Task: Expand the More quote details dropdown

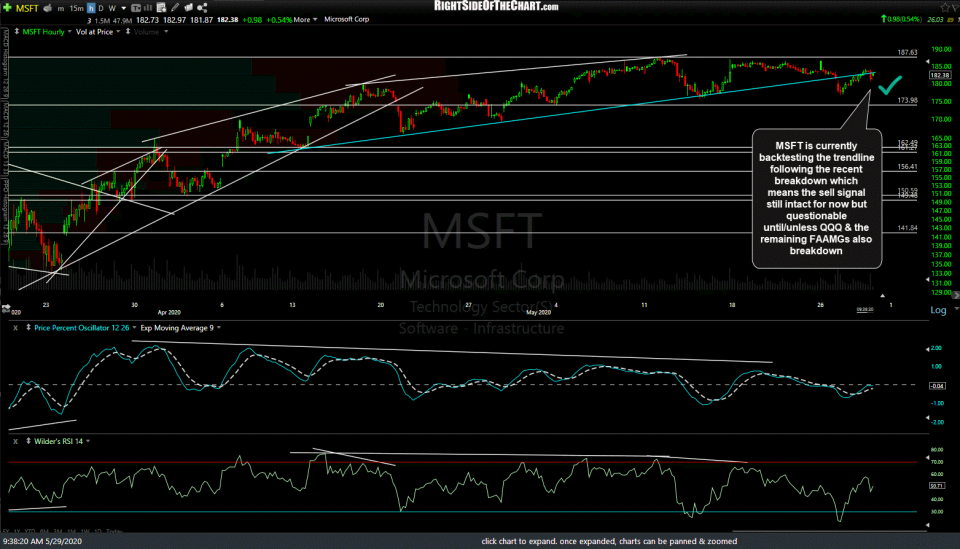Action: [x=306, y=20]
